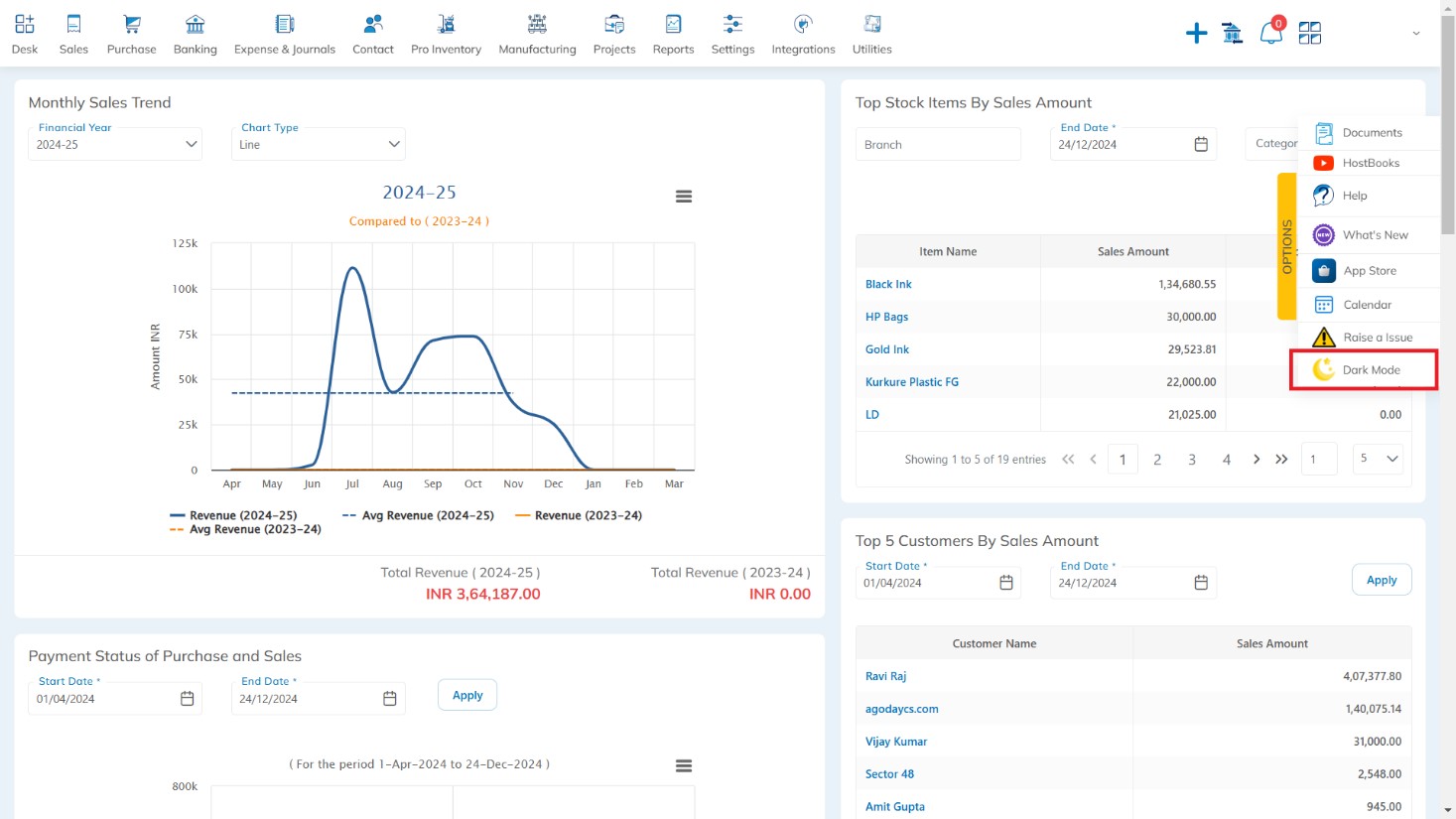Go to page 2 of stock items
The height and width of the screenshot is (819, 1456).
pyautogui.click(x=1157, y=459)
